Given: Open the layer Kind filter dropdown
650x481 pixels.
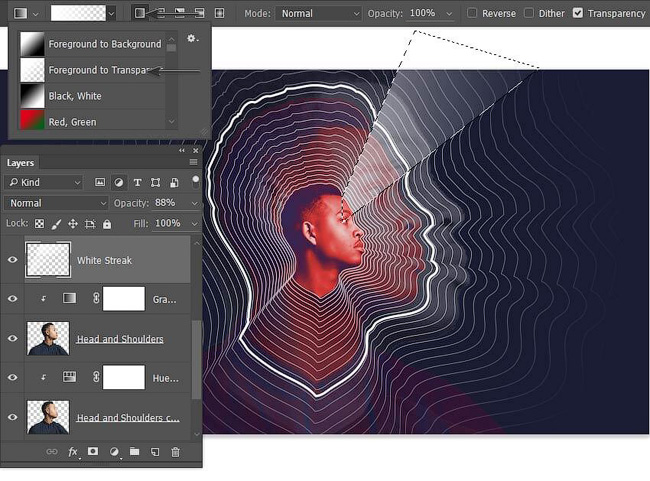Looking at the screenshot, I should [x=44, y=182].
